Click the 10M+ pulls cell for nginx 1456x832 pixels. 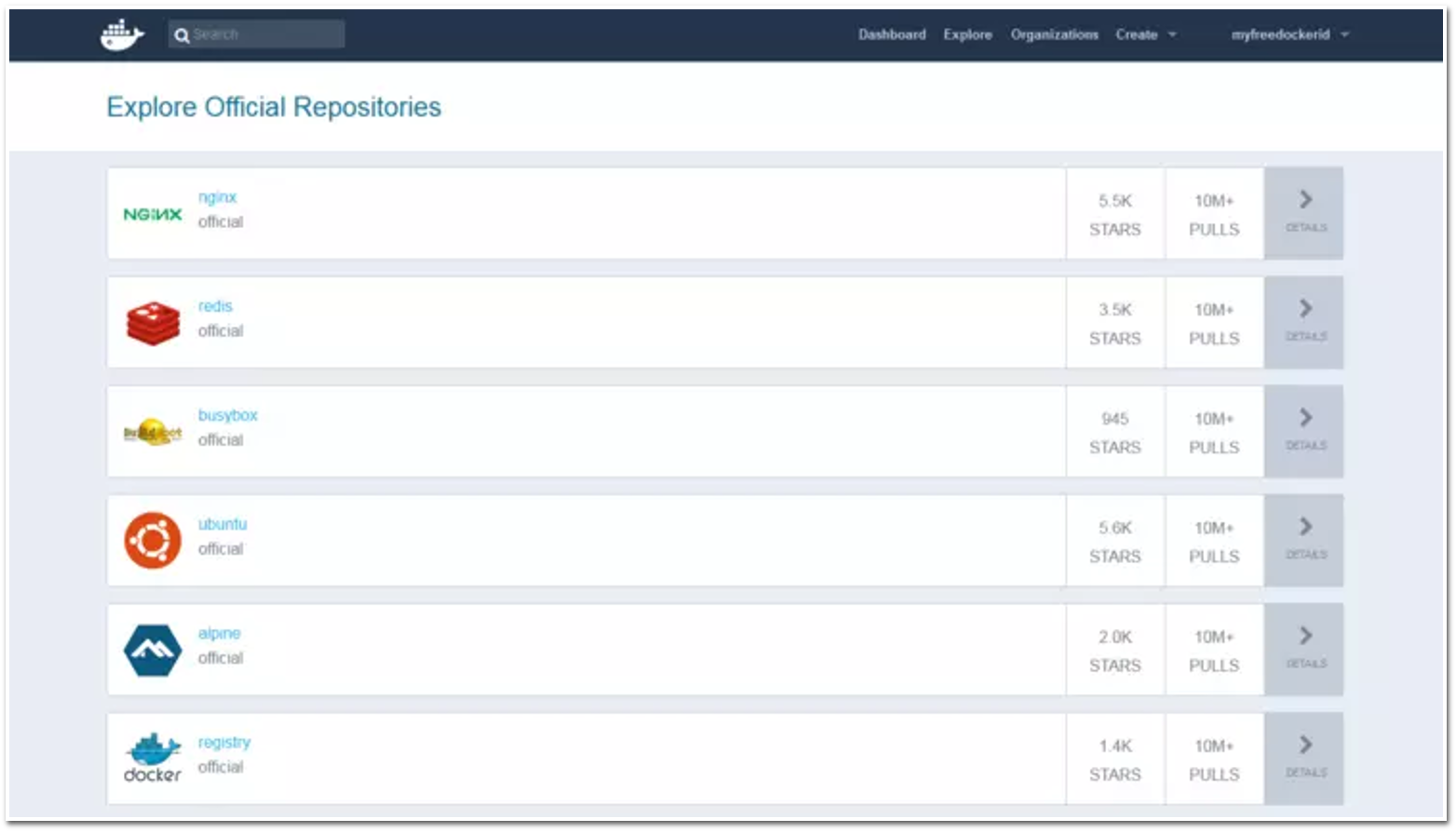click(1214, 214)
